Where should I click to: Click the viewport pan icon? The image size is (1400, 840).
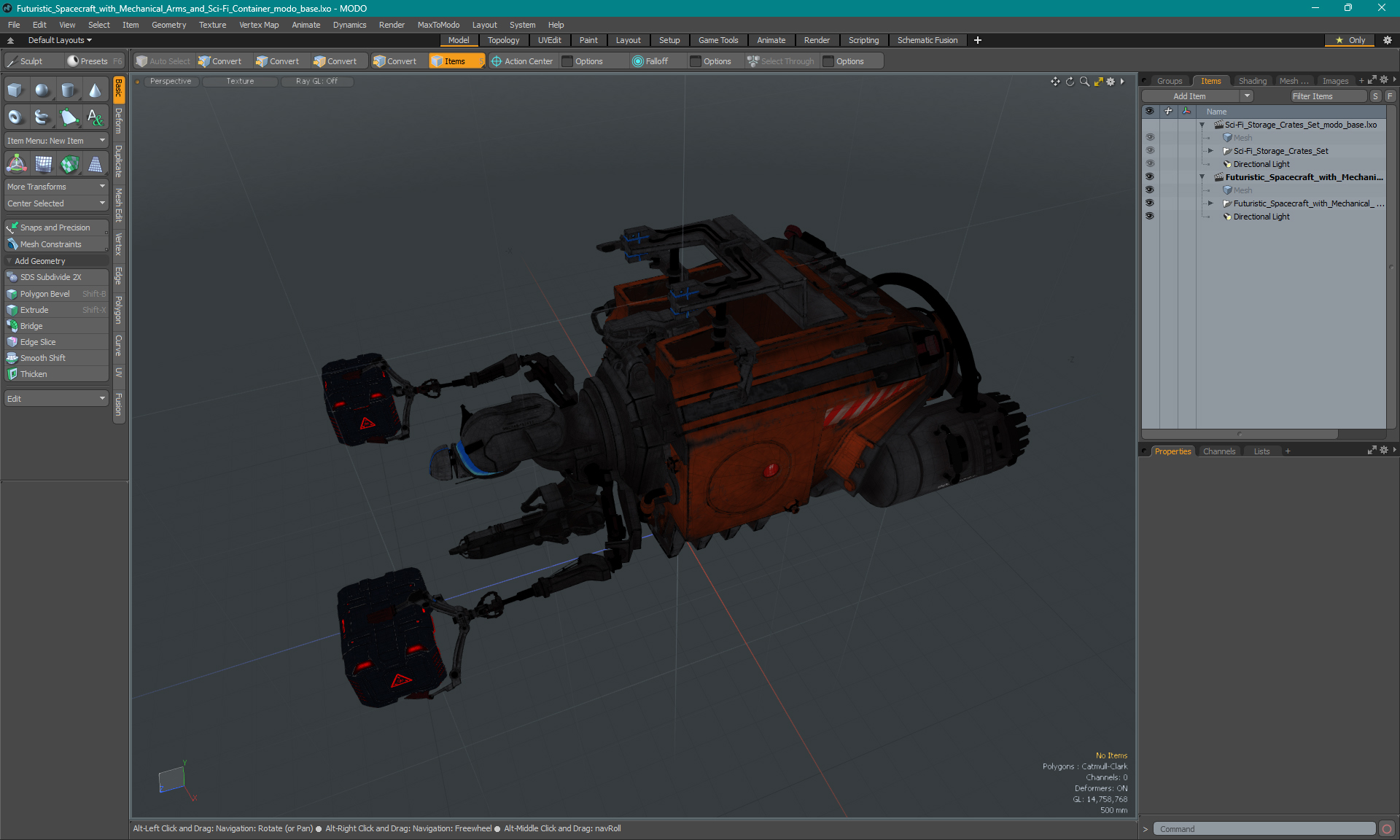1055,82
